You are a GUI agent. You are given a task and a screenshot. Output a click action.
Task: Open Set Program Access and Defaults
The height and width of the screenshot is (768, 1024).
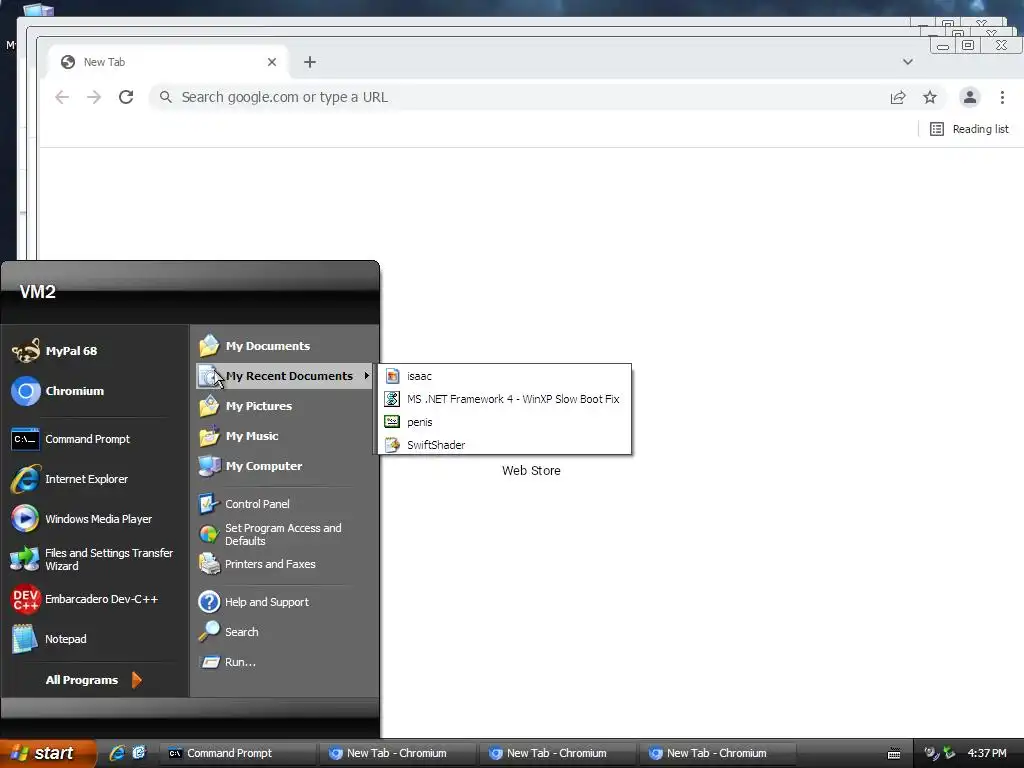pyautogui.click(x=270, y=534)
